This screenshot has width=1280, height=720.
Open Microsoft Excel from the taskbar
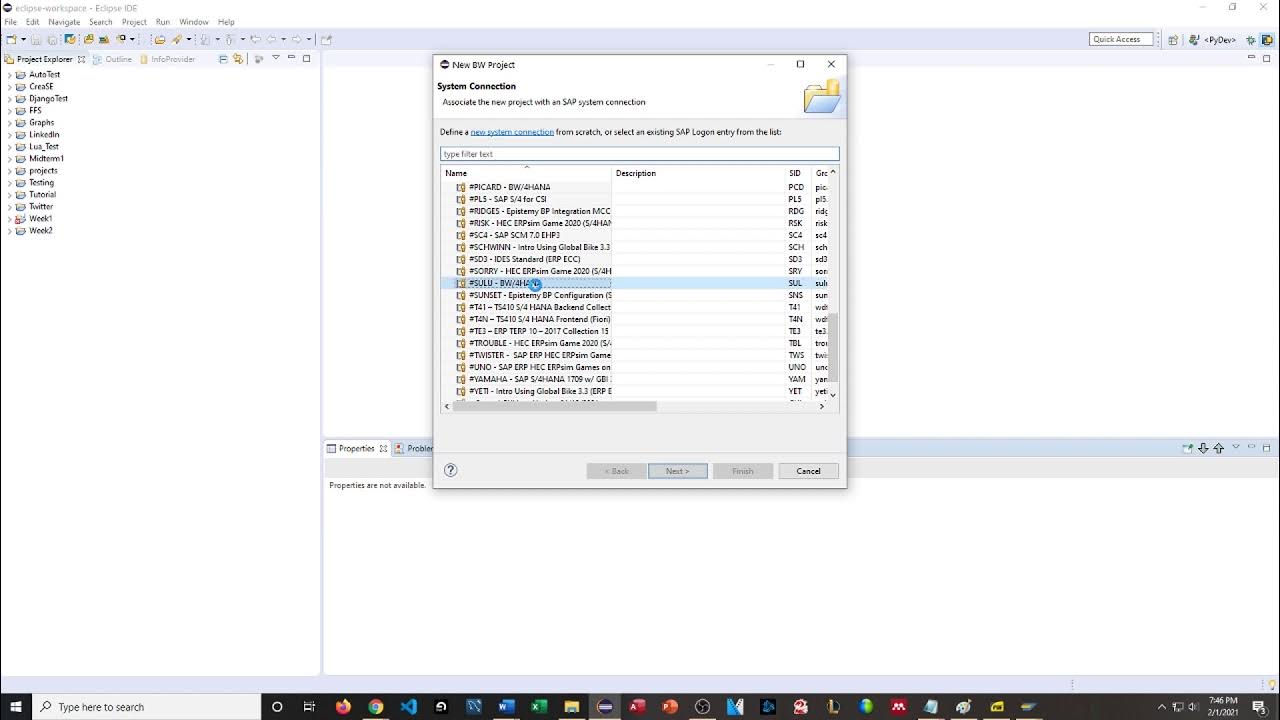[x=539, y=706]
